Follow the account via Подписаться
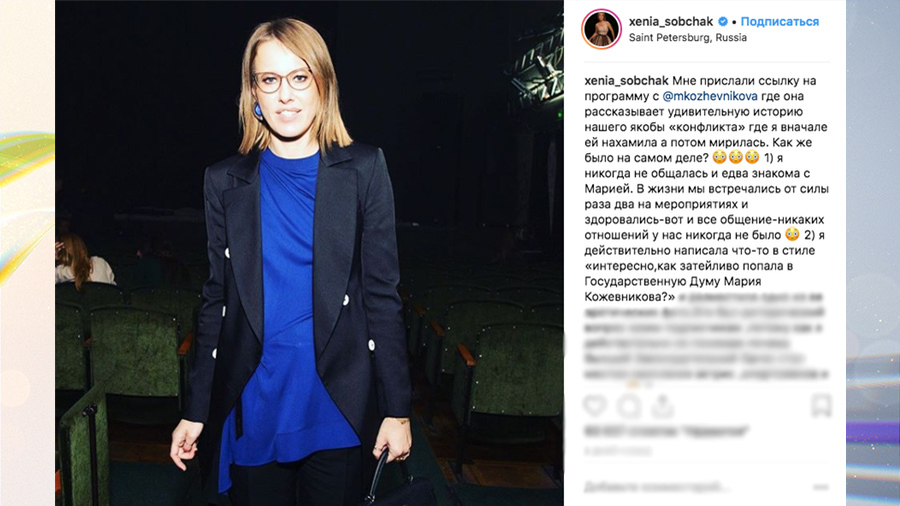 (x=779, y=22)
